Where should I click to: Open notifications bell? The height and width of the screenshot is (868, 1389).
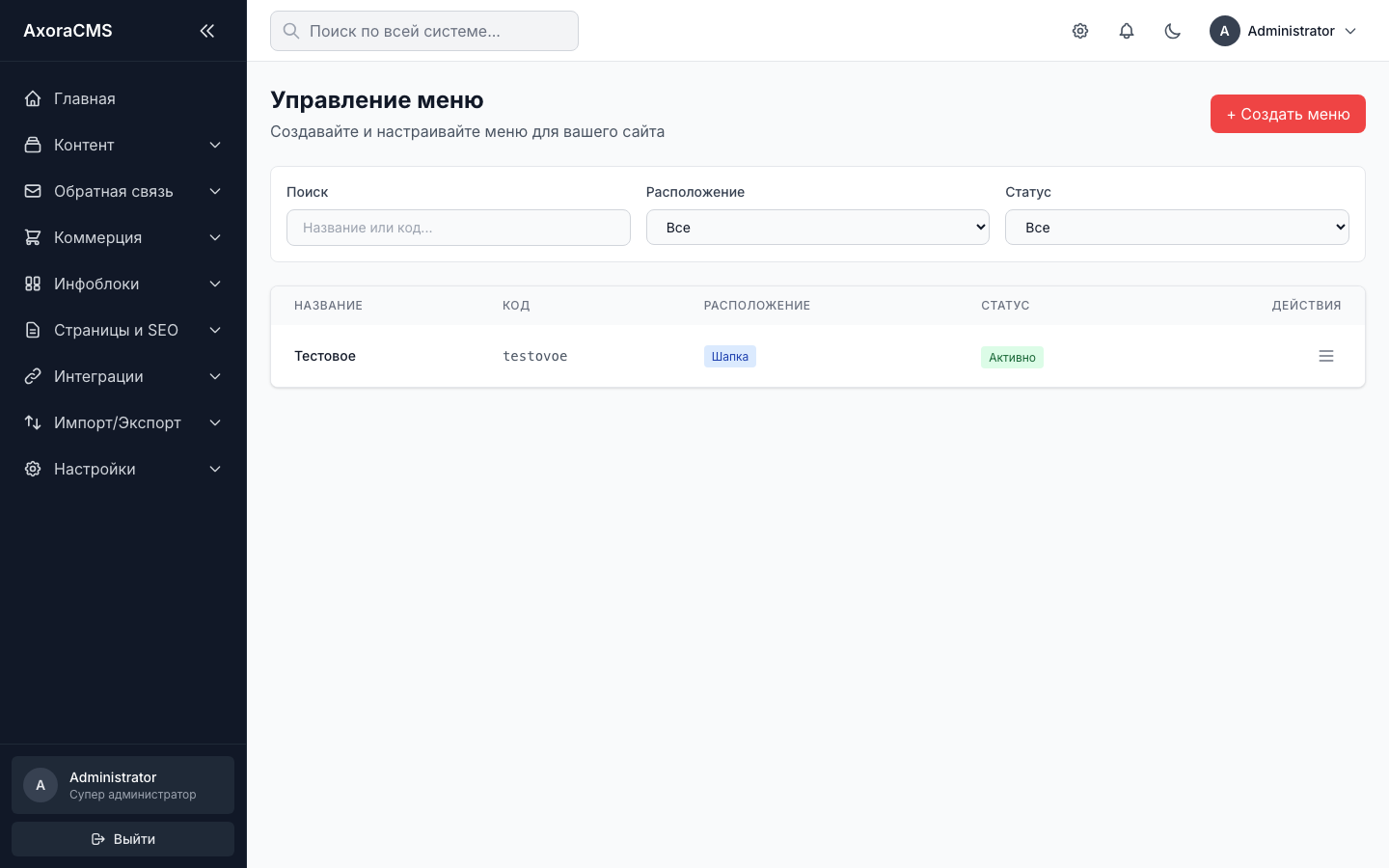click(x=1127, y=31)
